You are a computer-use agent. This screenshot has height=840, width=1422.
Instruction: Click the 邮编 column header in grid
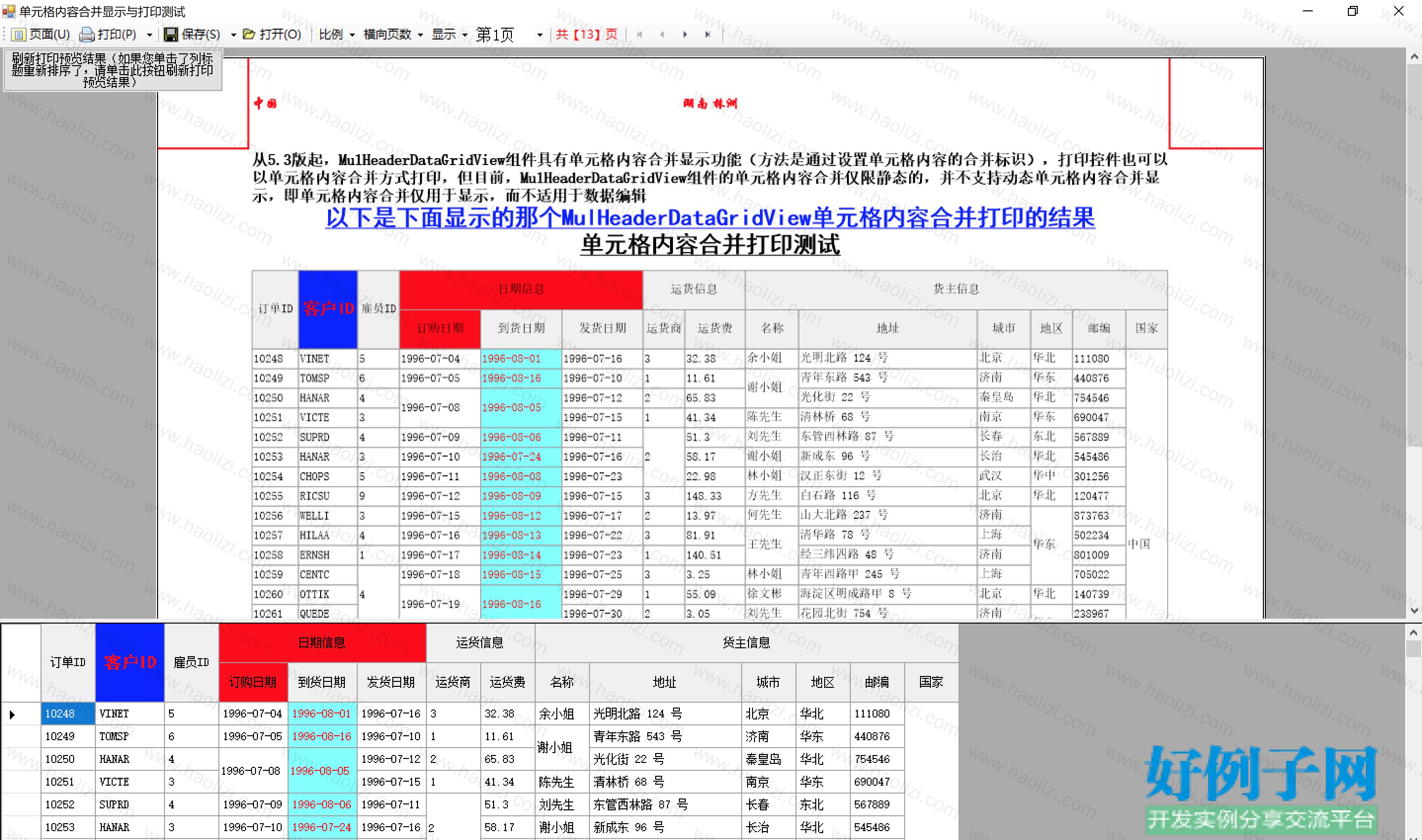pos(877,682)
